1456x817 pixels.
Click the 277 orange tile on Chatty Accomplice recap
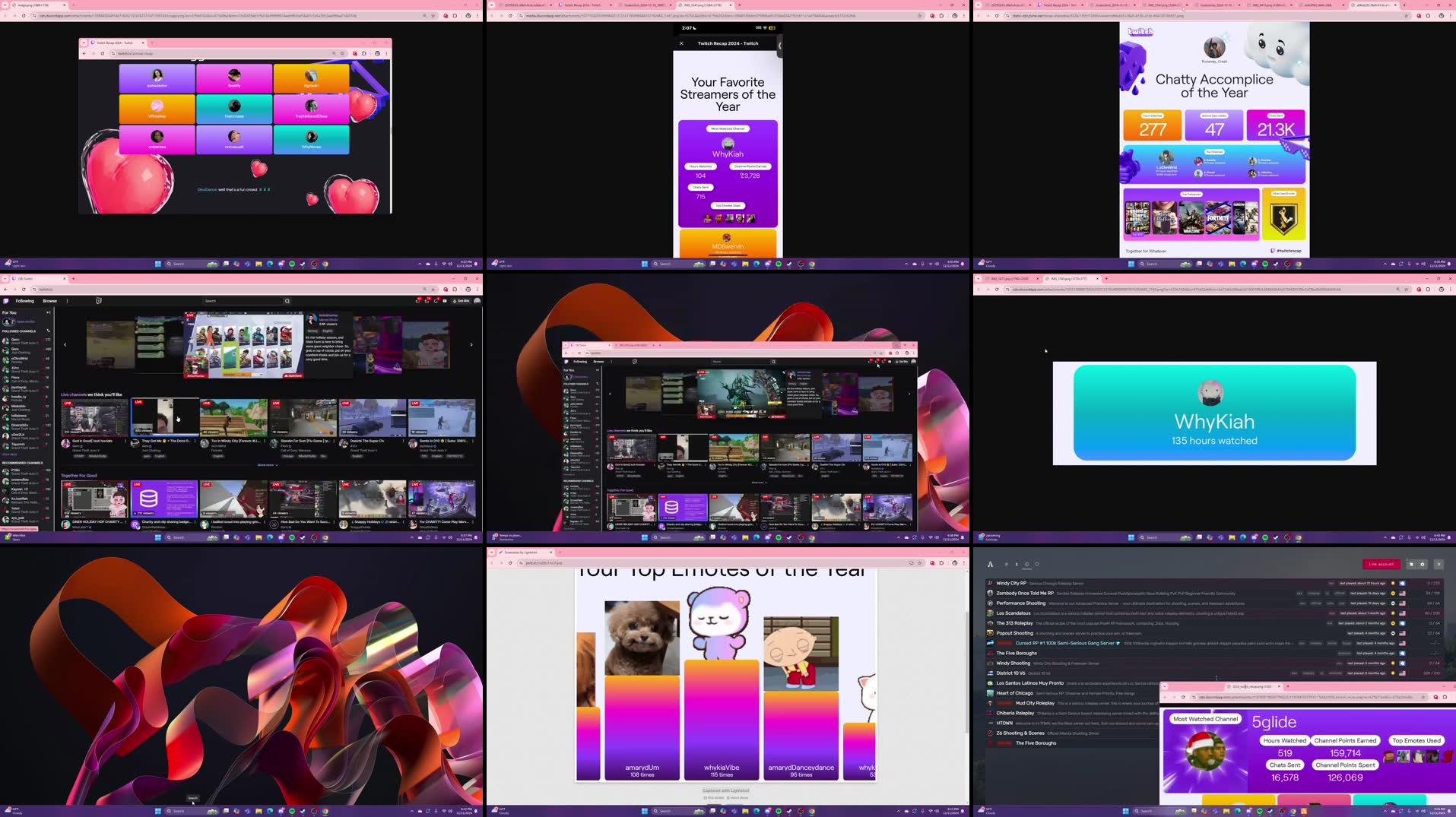pos(1153,125)
